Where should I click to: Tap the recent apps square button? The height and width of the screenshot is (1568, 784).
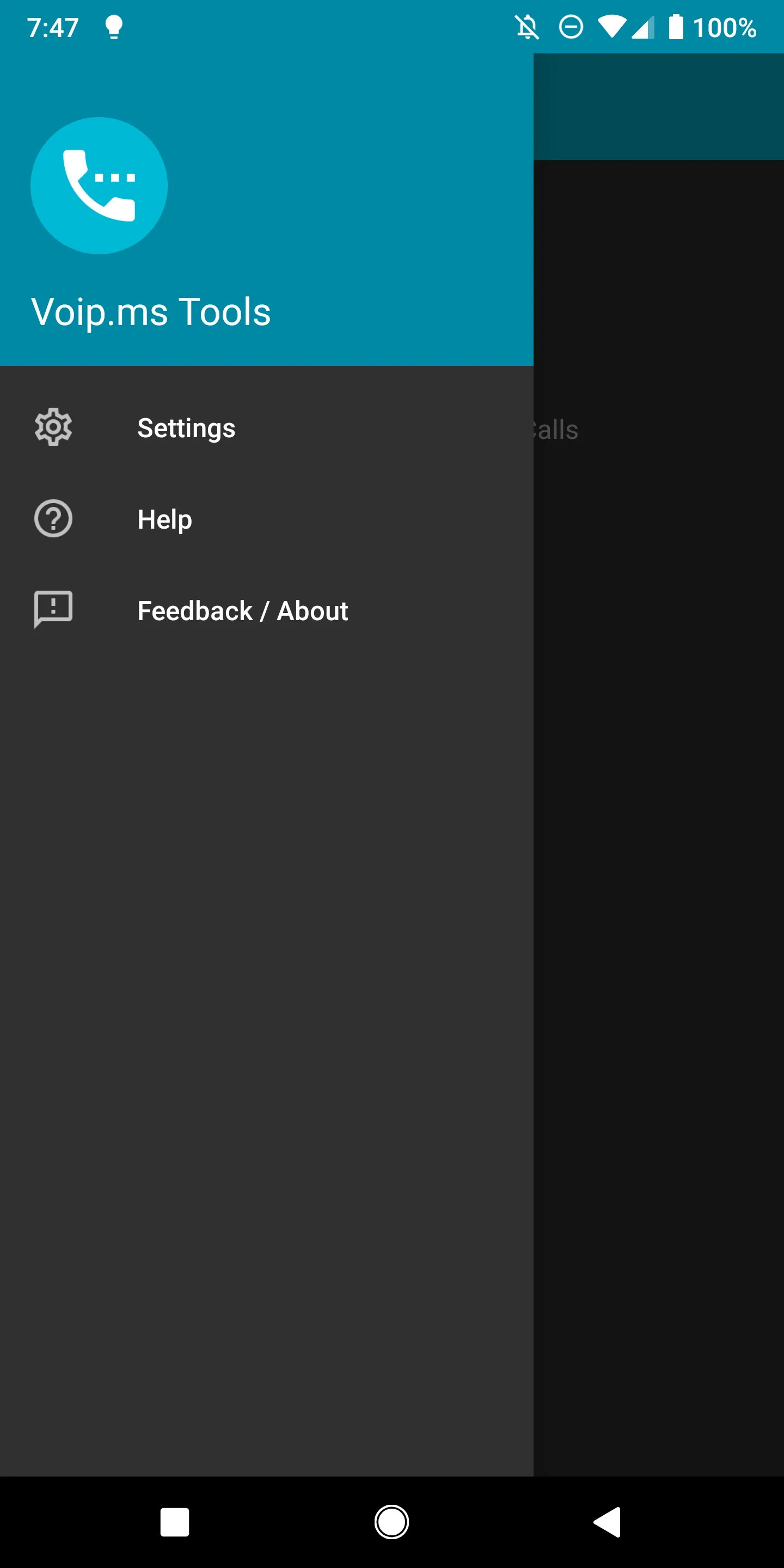(x=175, y=1522)
